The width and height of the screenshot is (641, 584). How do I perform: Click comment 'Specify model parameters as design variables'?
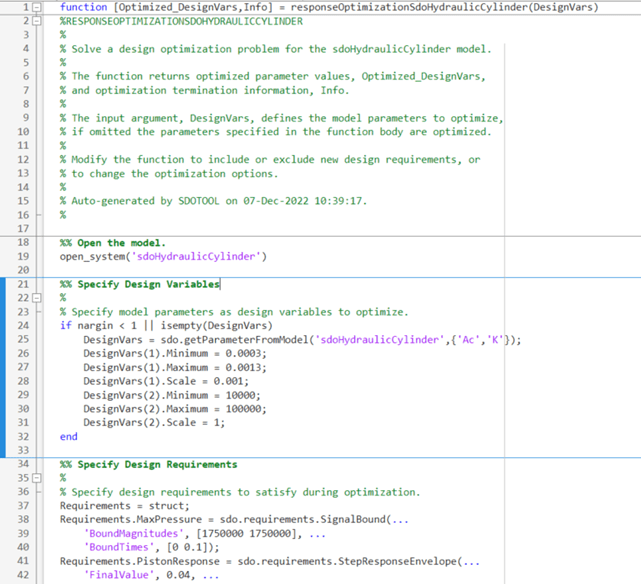(234, 312)
